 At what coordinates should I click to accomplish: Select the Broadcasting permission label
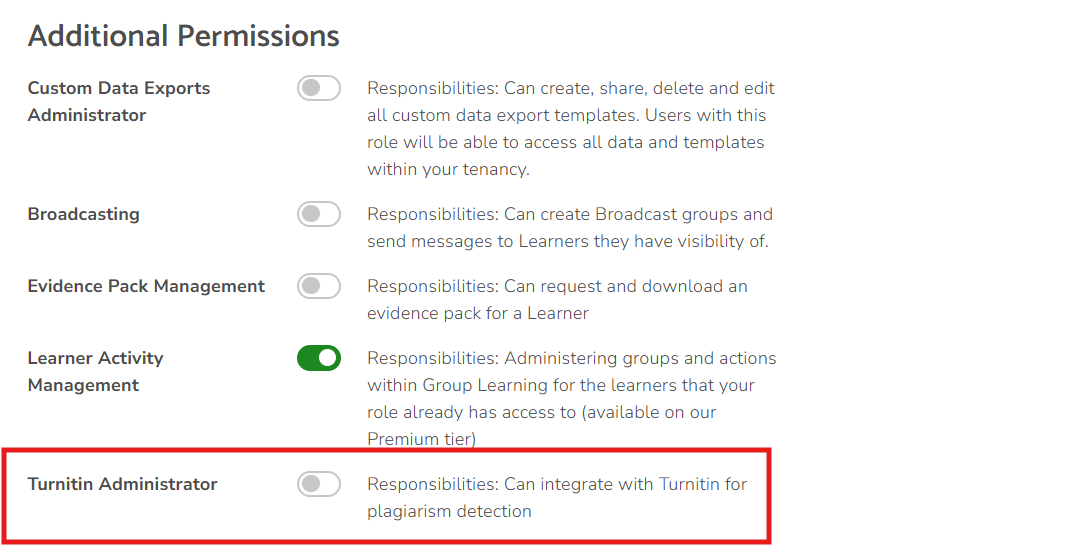pyautogui.click(x=83, y=214)
